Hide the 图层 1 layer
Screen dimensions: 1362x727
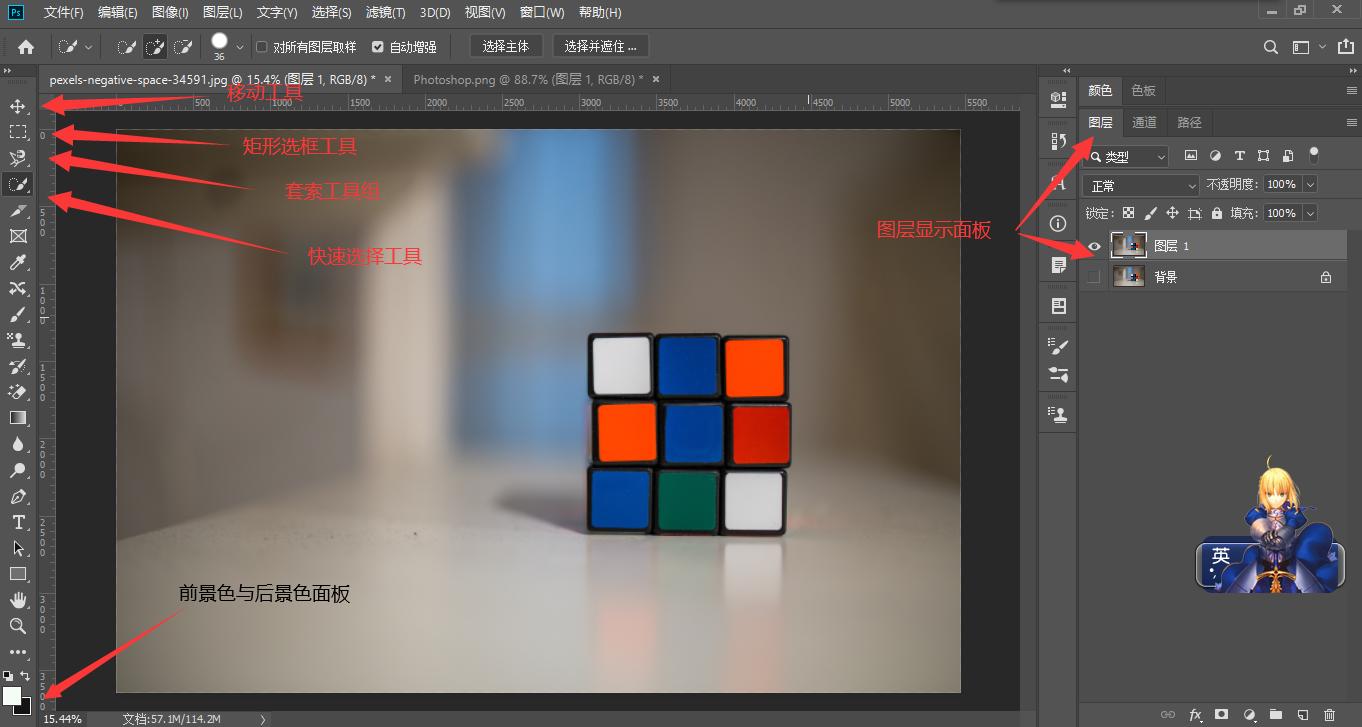pos(1094,245)
